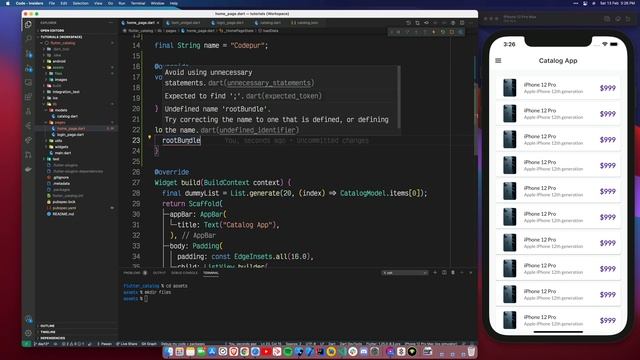Open the Explorer view in activity bar
The width and height of the screenshot is (640, 360).
(x=28, y=25)
